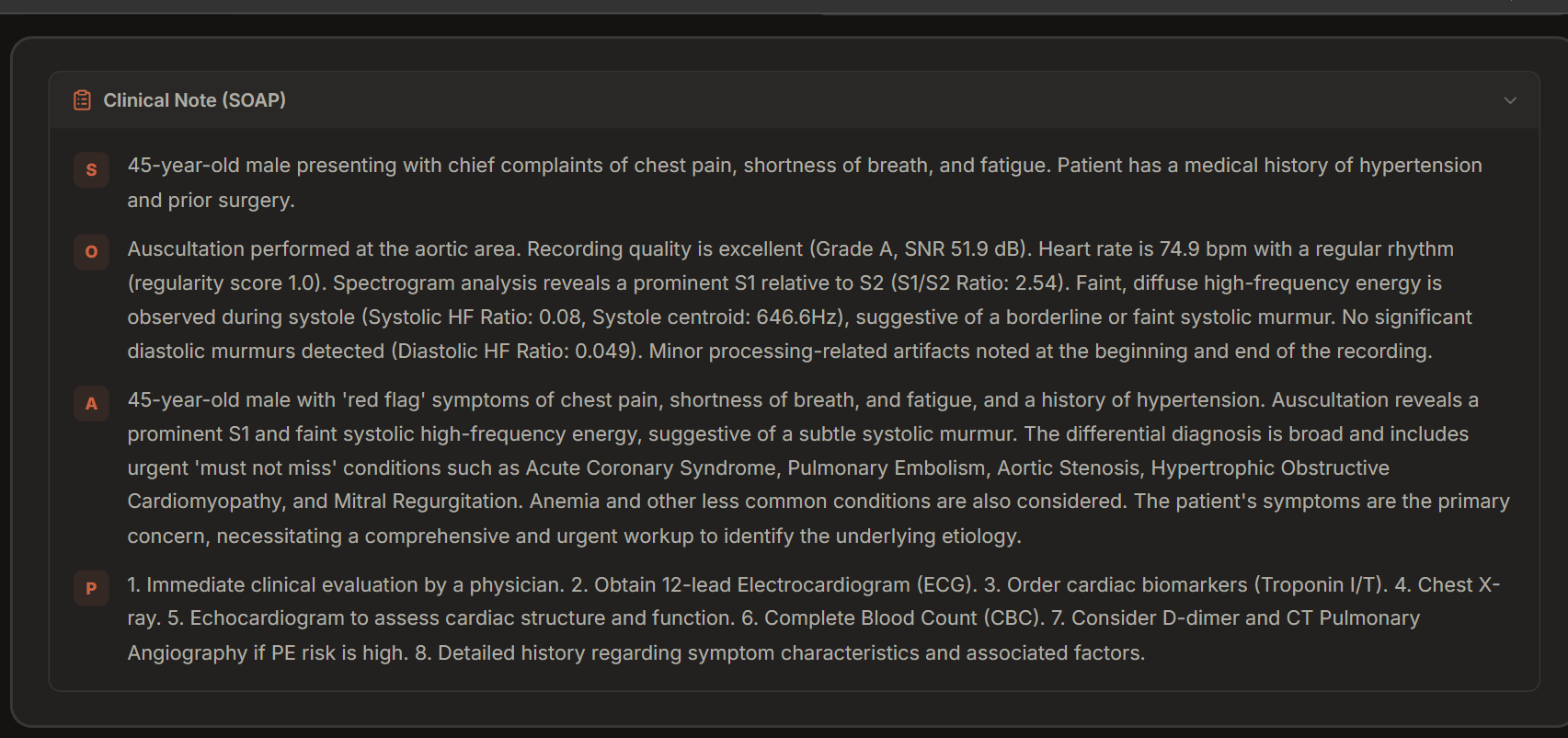Click the "Diastolic HF Ratio: 0.049" text

tap(515, 352)
